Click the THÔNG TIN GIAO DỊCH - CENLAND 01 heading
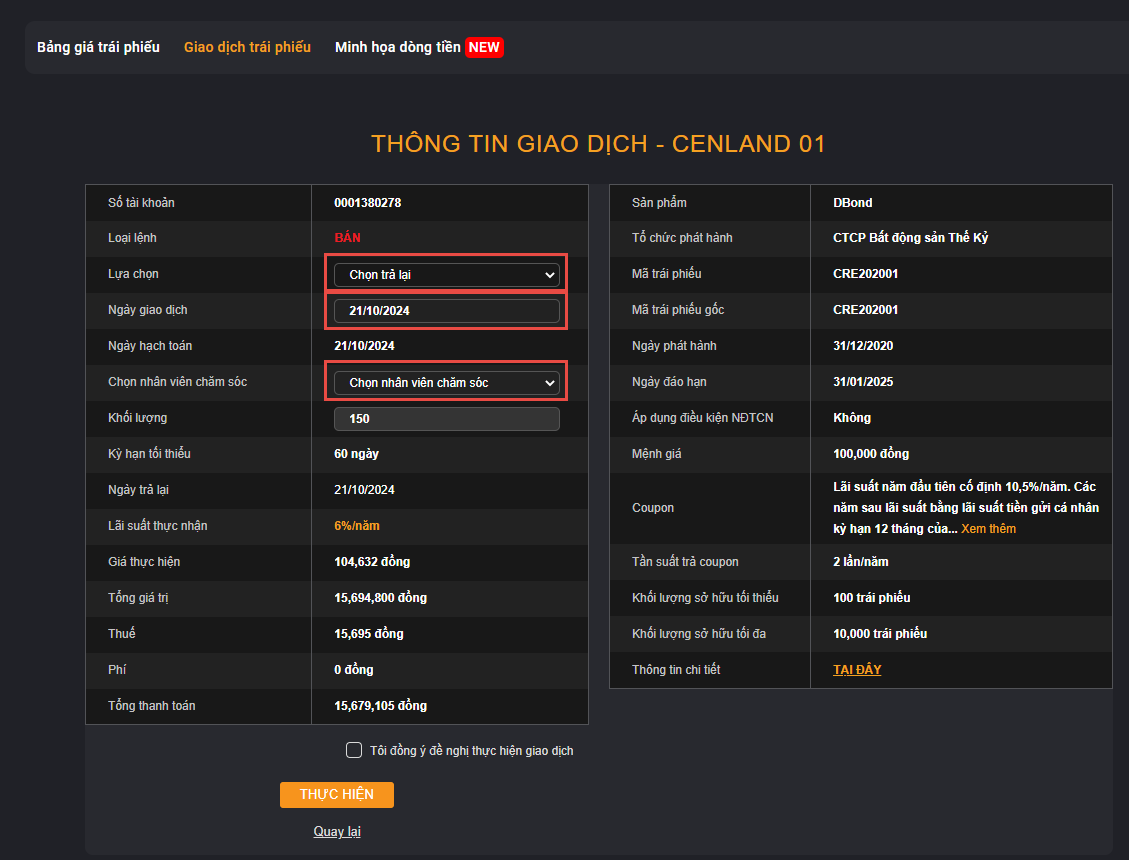The height and width of the screenshot is (860, 1129). [x=598, y=143]
